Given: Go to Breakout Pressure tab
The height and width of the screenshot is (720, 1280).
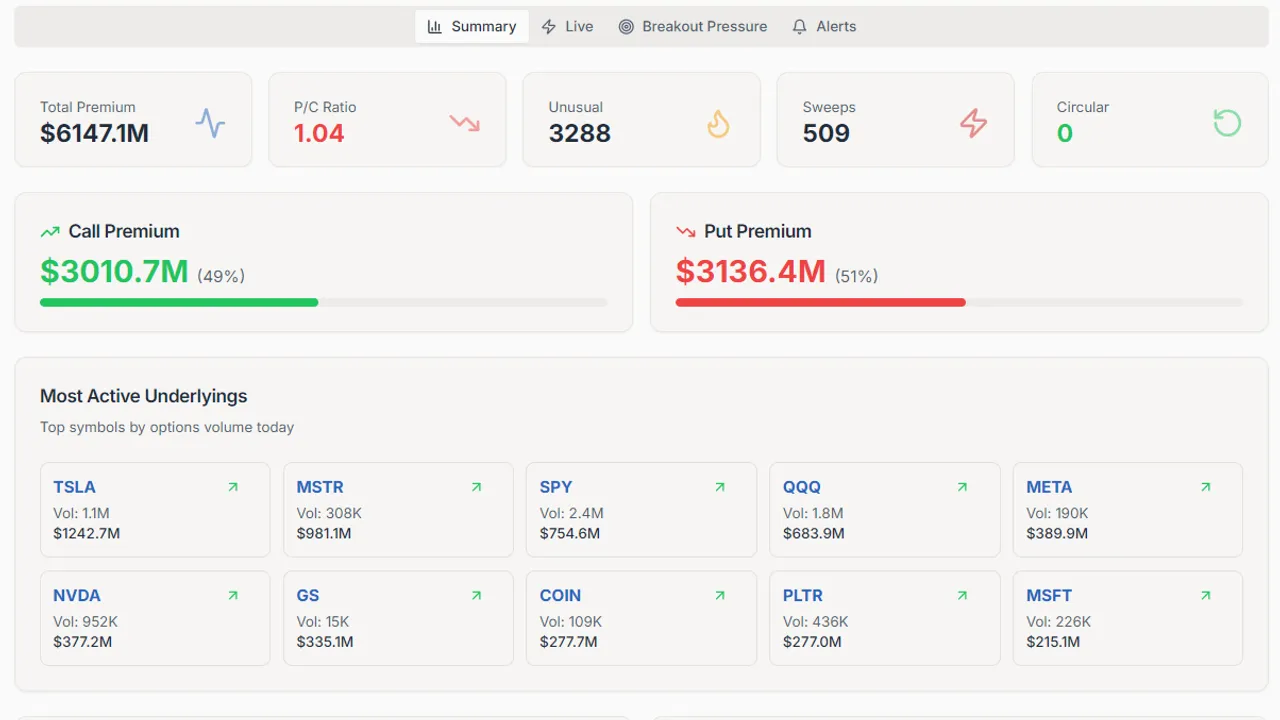Looking at the screenshot, I should [x=693, y=27].
